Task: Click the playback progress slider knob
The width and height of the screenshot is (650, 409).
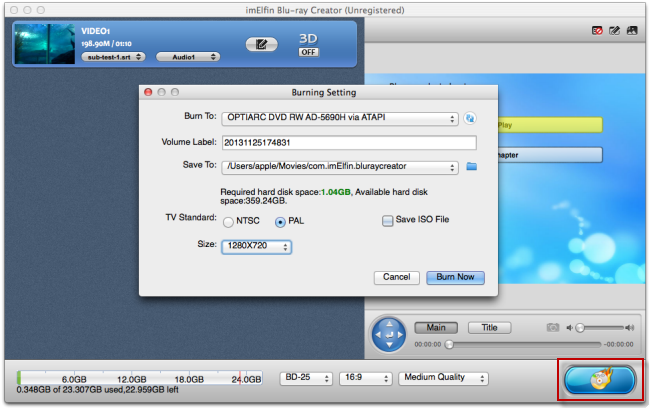Action: pyautogui.click(x=449, y=344)
